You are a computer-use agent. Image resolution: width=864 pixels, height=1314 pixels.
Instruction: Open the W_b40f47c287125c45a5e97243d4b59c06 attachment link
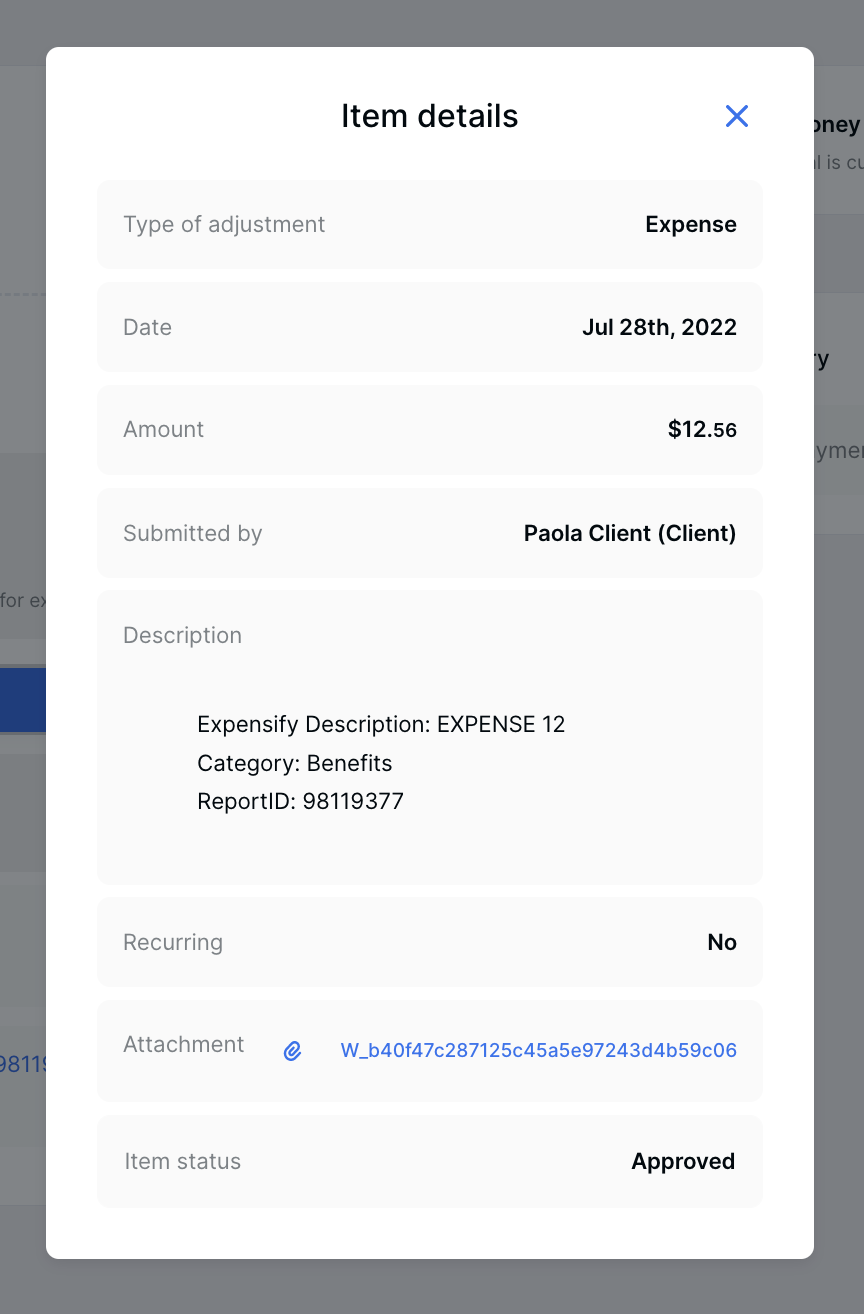pyautogui.click(x=538, y=1051)
